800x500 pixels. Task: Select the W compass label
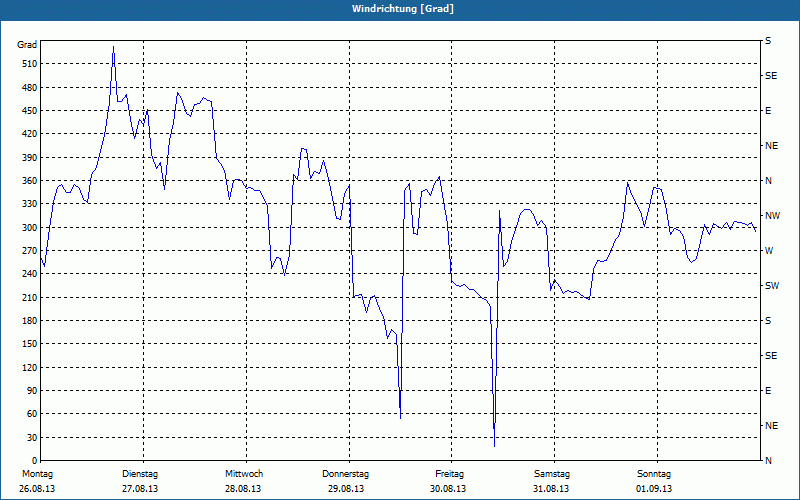tap(769, 251)
